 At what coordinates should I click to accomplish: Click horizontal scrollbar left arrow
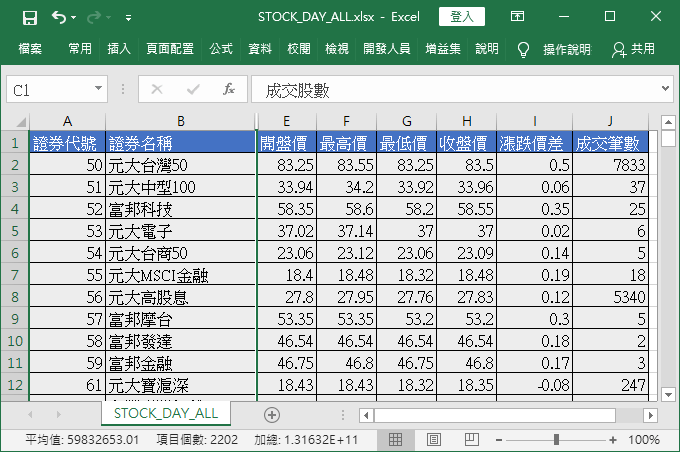[366, 416]
